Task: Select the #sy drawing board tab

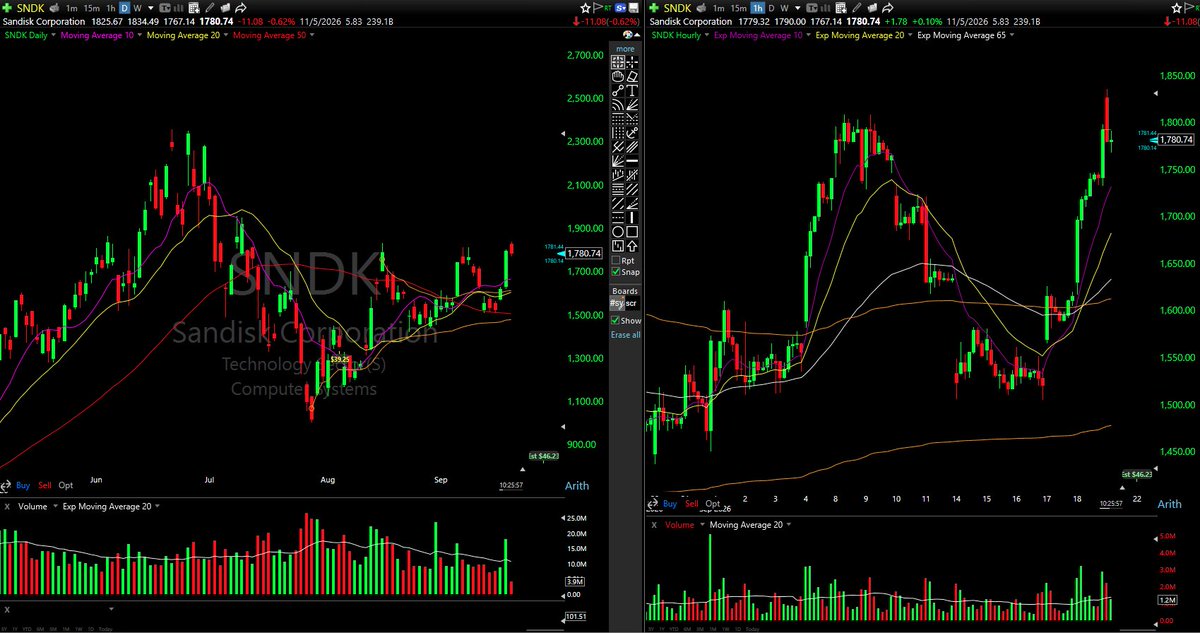Action: coord(617,302)
